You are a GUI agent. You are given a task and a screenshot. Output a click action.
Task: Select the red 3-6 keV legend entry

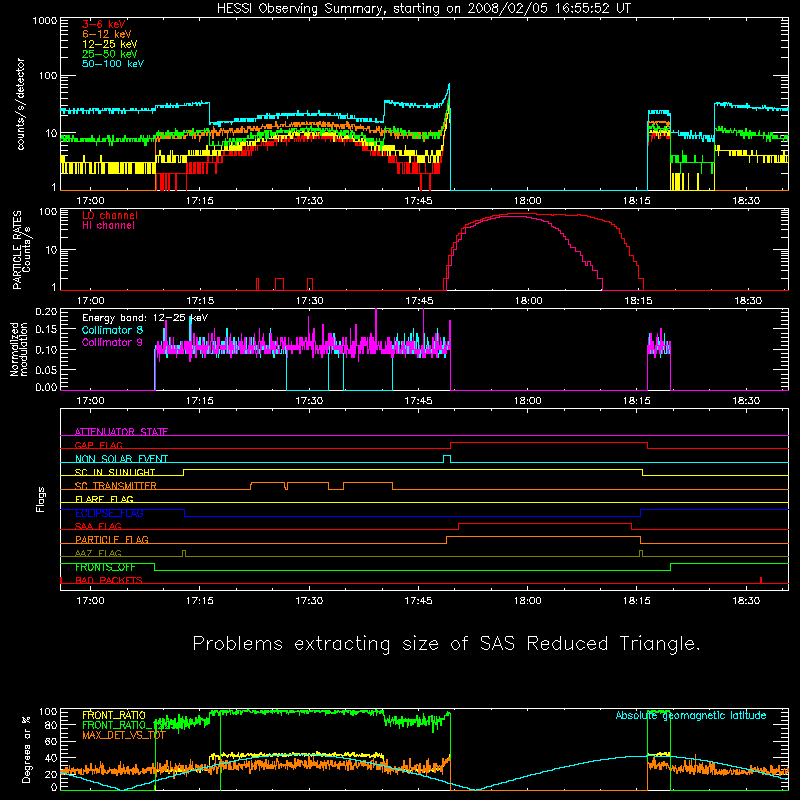(x=104, y=24)
